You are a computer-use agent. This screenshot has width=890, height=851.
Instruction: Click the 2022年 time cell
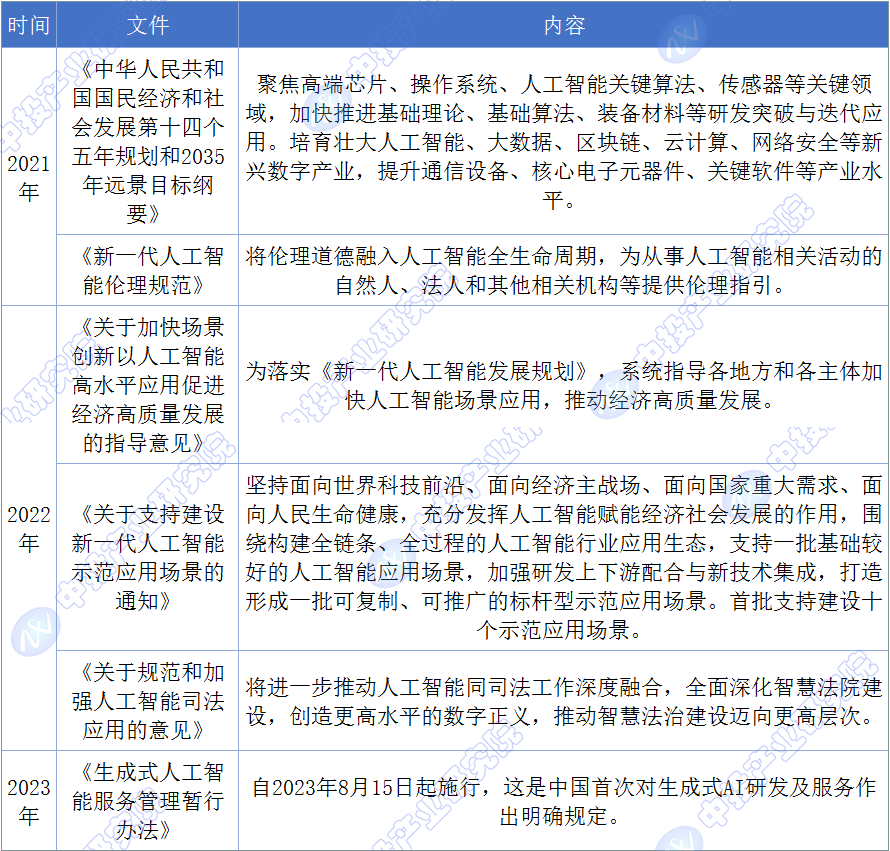(x=28, y=528)
